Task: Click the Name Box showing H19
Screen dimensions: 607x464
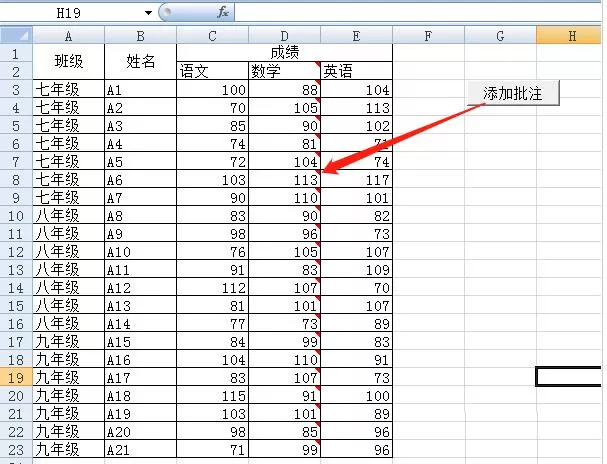Action: point(70,13)
